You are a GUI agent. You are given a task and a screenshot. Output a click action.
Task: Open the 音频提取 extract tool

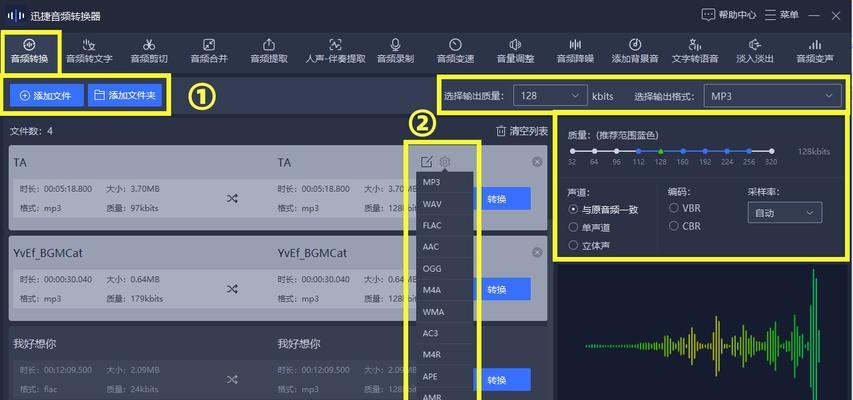coord(269,51)
